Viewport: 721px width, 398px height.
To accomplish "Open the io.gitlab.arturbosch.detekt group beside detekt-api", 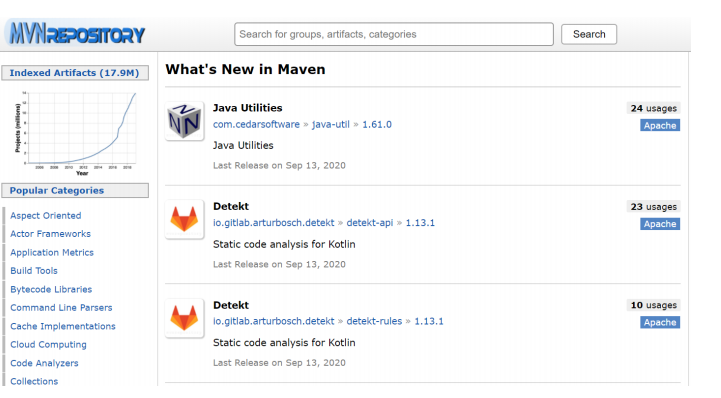I will click(274, 222).
